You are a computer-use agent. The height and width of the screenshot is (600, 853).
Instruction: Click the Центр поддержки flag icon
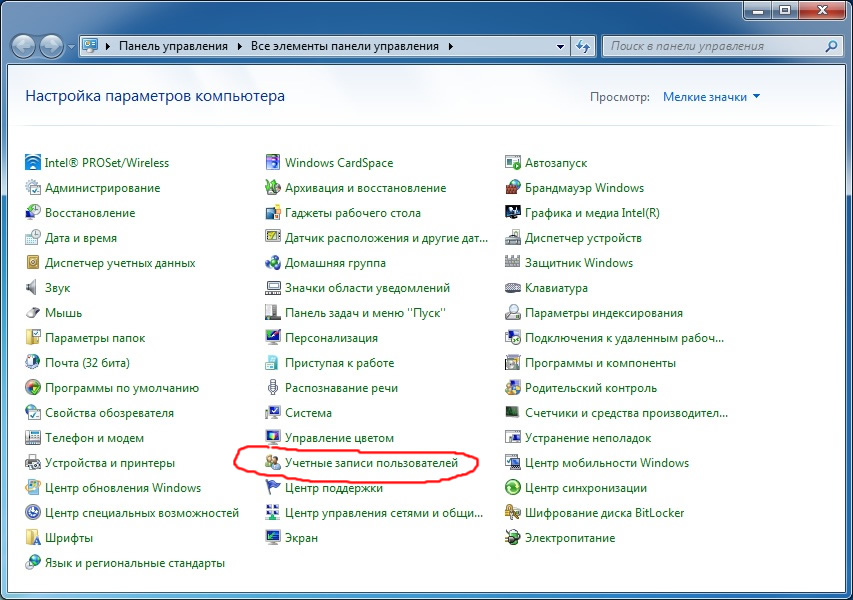[273, 488]
